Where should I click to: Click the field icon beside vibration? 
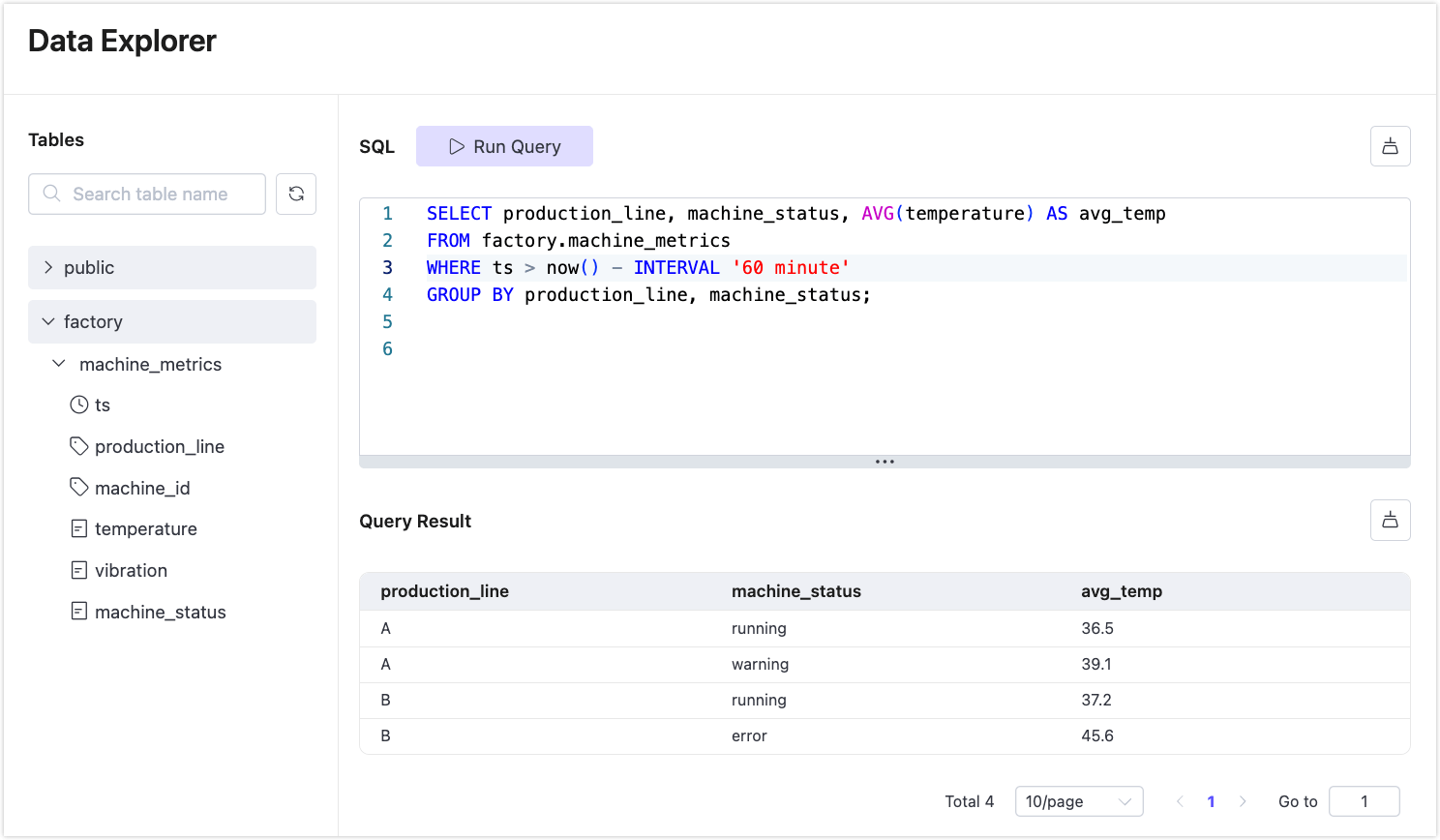click(79, 571)
